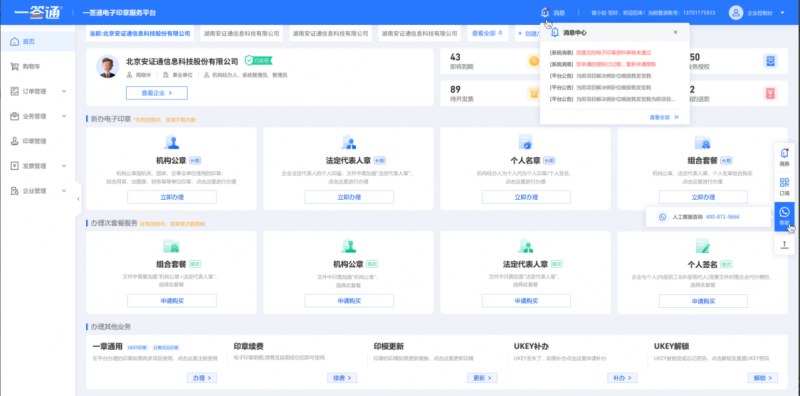Click the floating 消息 bell icon on right
The width and height of the screenshot is (800, 396).
(784, 153)
